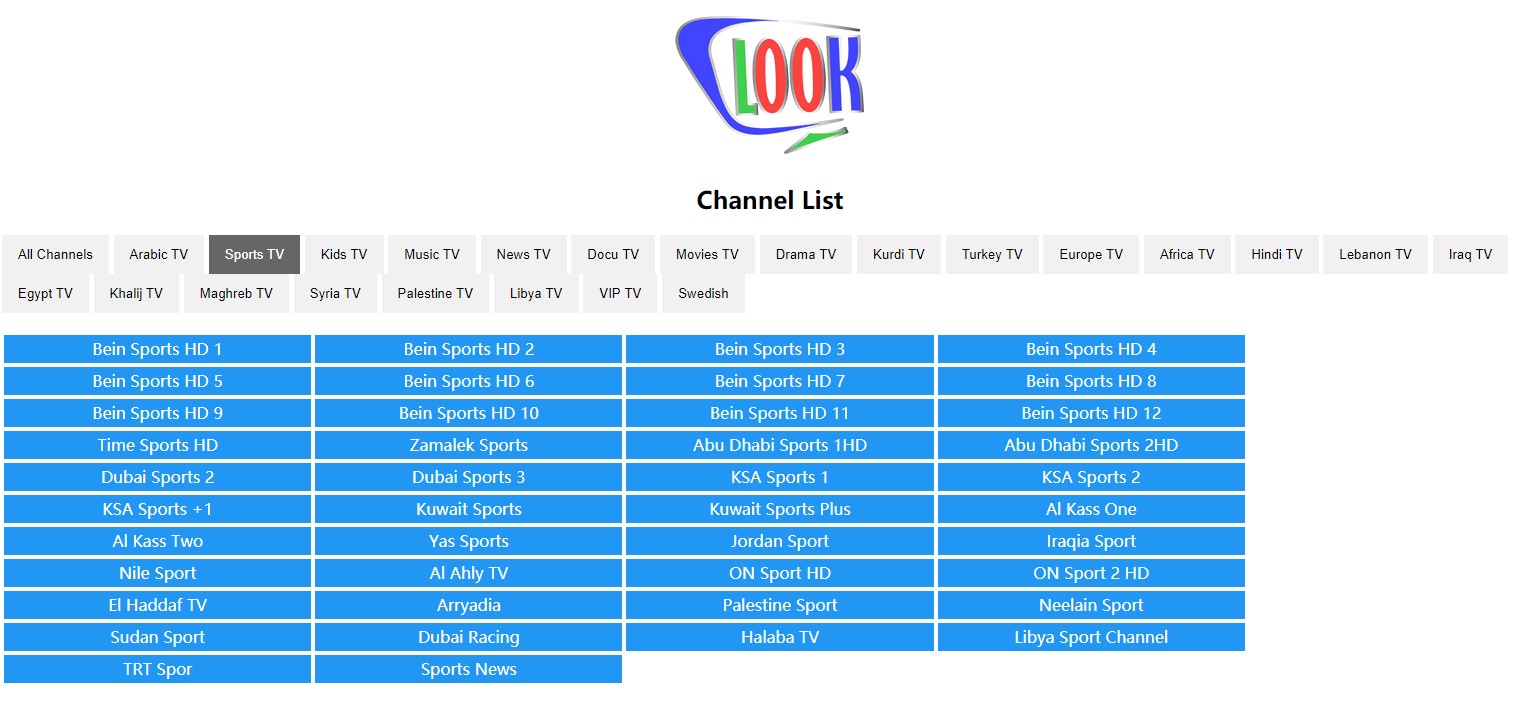Switch to Africa TV tab

coord(1187,254)
